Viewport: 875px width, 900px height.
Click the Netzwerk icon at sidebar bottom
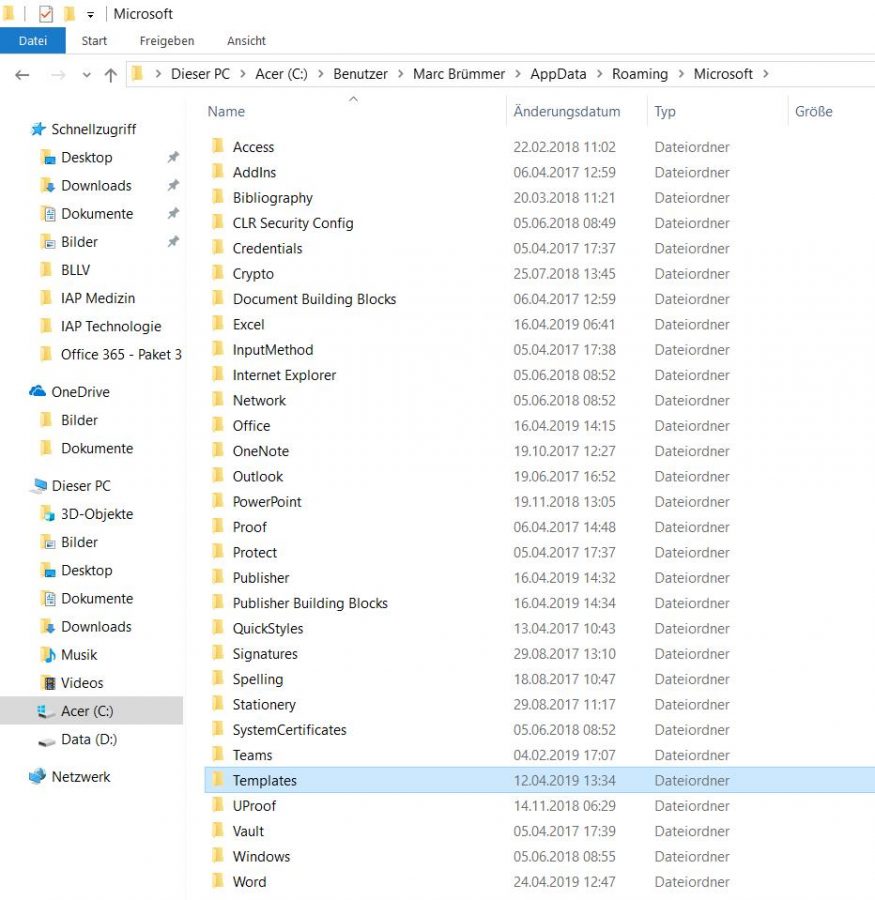pyautogui.click(x=38, y=776)
